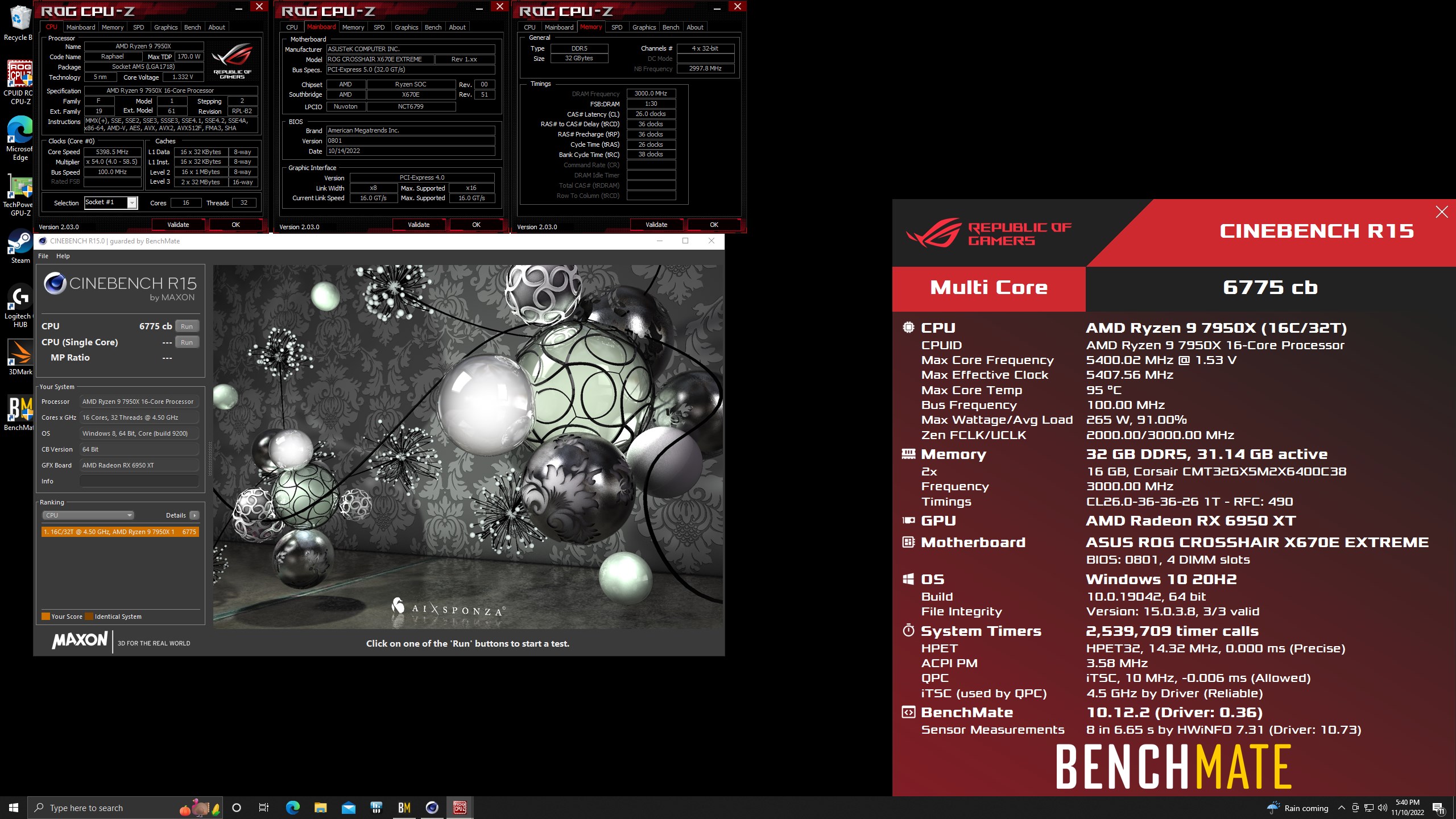
Task: Launch 3DMark desktop shortcut
Action: click(19, 357)
